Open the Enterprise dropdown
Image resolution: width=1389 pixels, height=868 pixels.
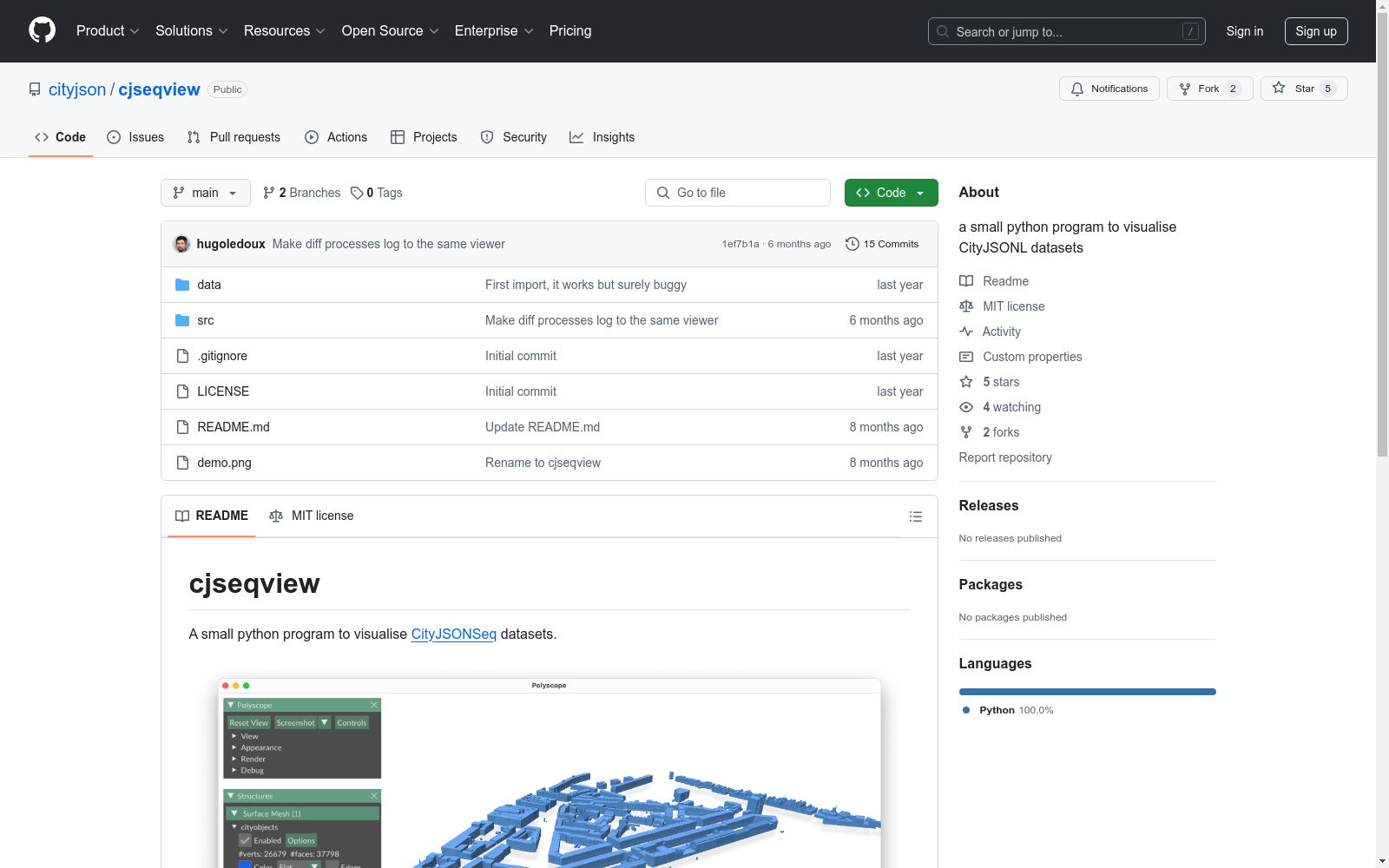coord(494,31)
